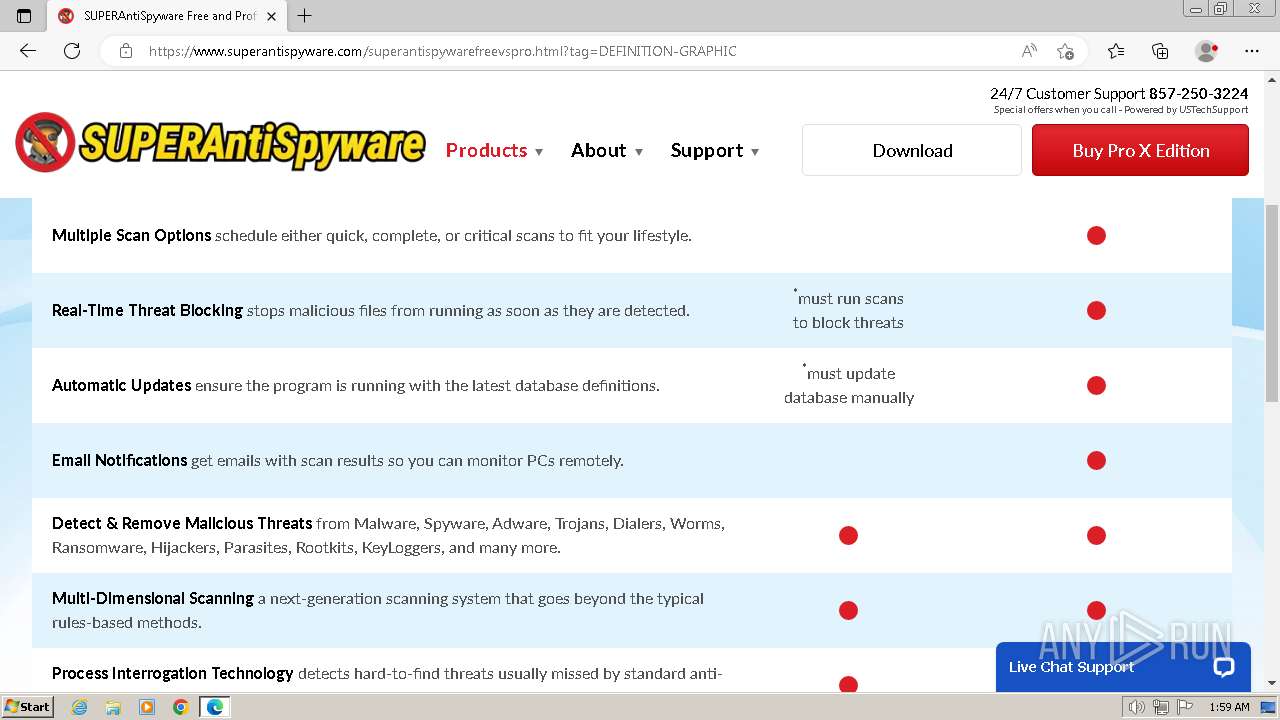Screen dimensions: 1280x720
Task: Click 'Multiple Scan Options' feature text
Action: (x=131, y=235)
